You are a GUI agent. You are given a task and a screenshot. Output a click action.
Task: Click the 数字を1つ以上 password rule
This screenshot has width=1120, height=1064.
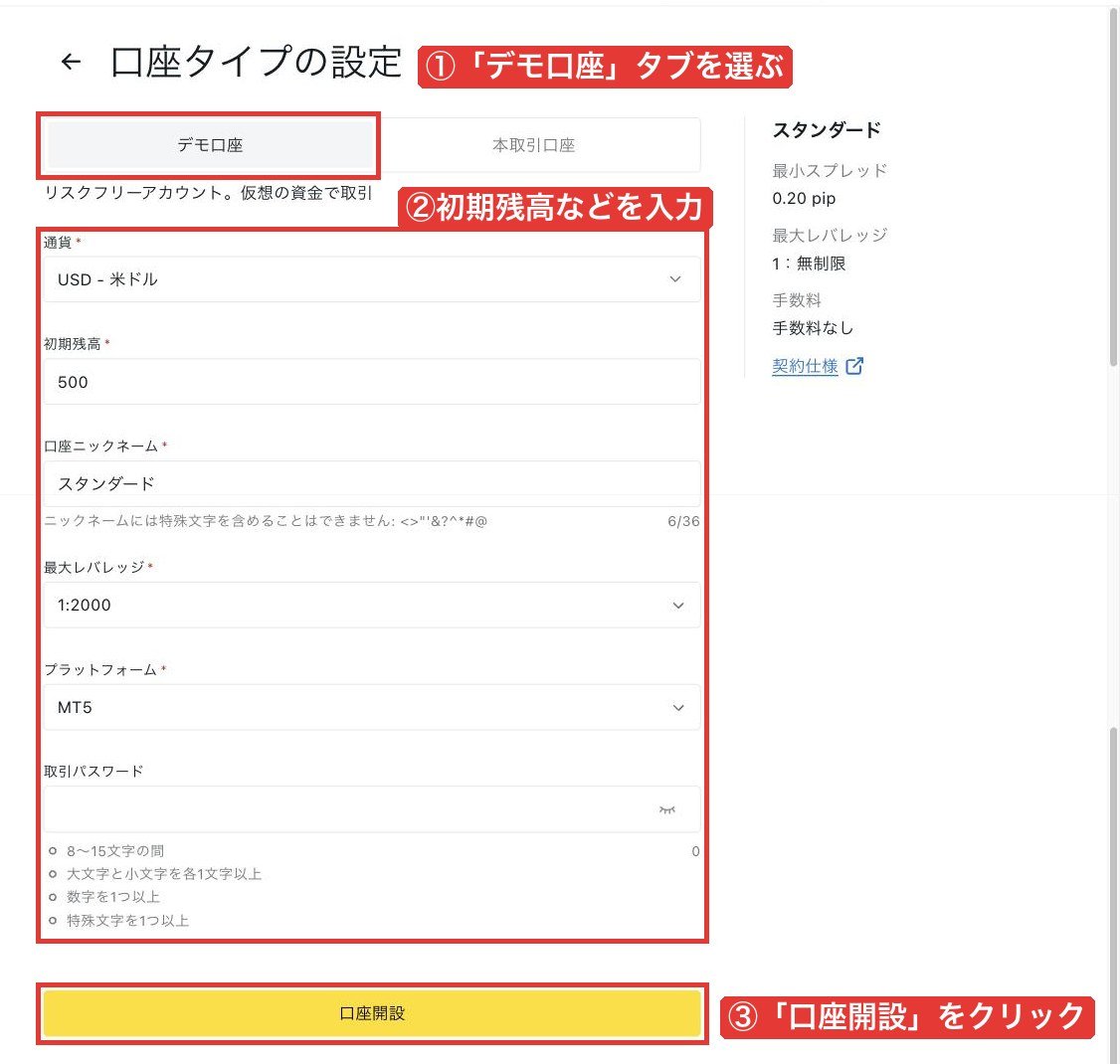tap(112, 897)
